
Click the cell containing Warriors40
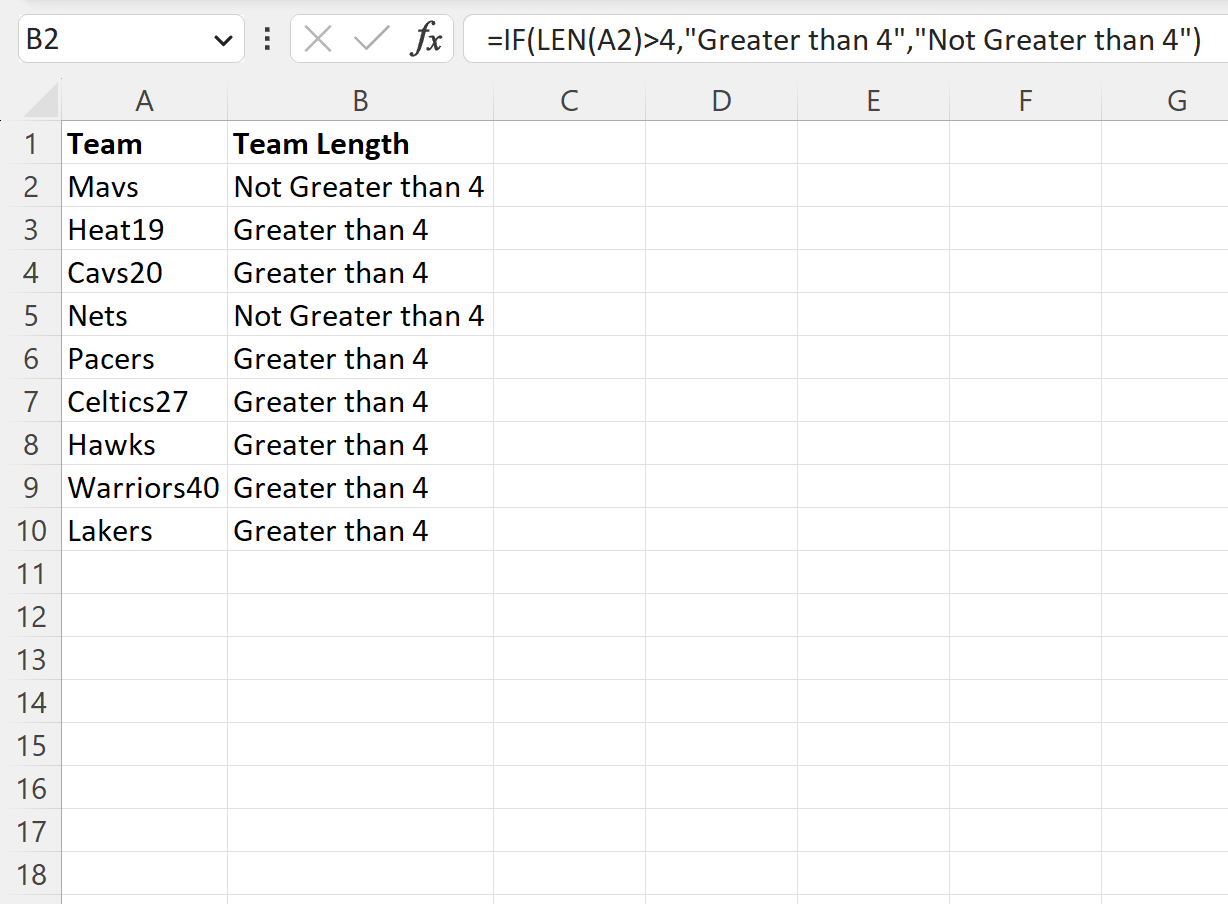[x=145, y=487]
